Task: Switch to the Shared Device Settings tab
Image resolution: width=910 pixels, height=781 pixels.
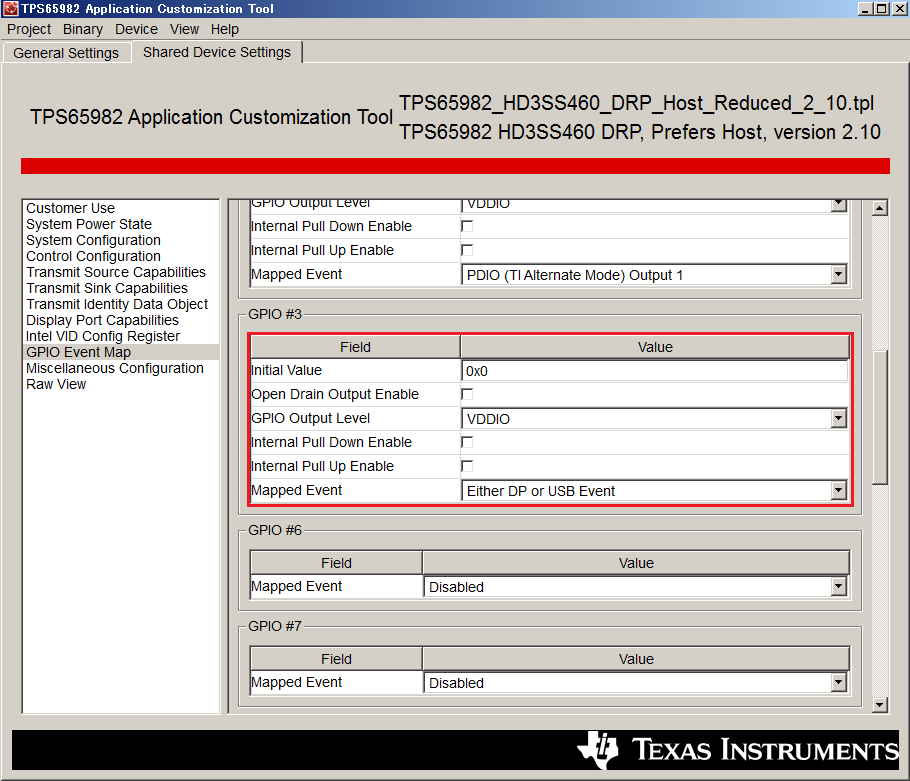Action: (x=216, y=52)
